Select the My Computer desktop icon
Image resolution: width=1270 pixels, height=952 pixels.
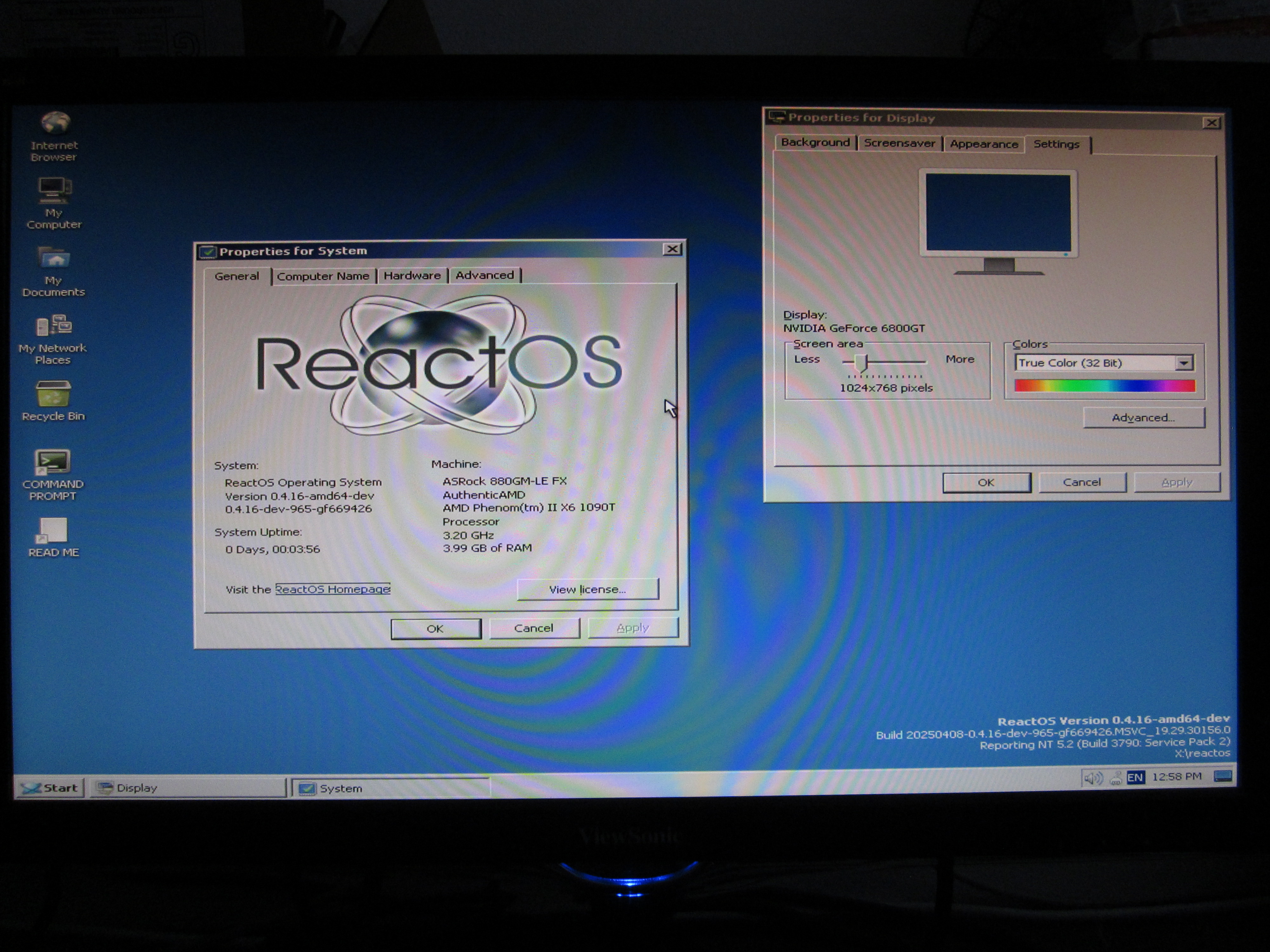coord(54,203)
